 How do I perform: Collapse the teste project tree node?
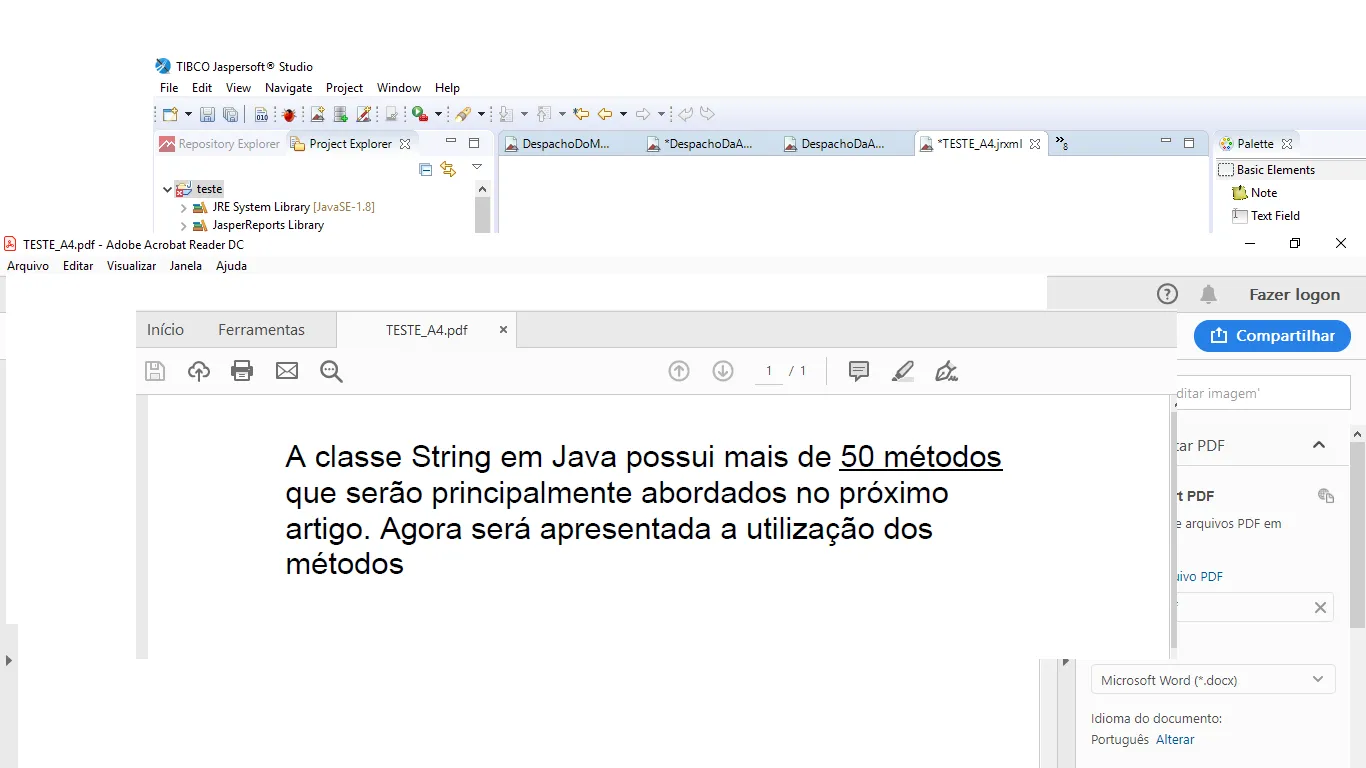click(x=167, y=189)
